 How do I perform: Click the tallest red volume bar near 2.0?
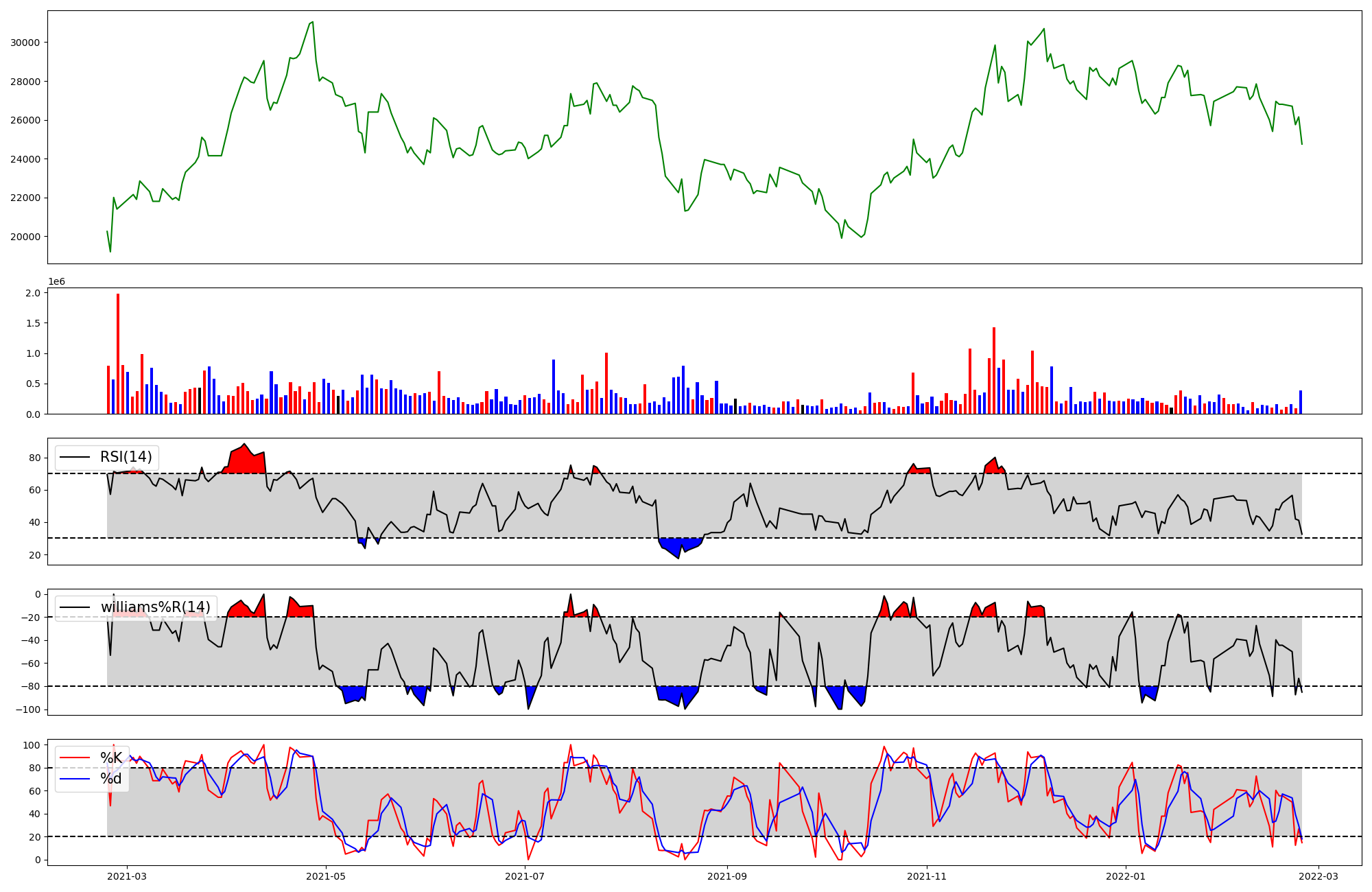tap(118, 353)
